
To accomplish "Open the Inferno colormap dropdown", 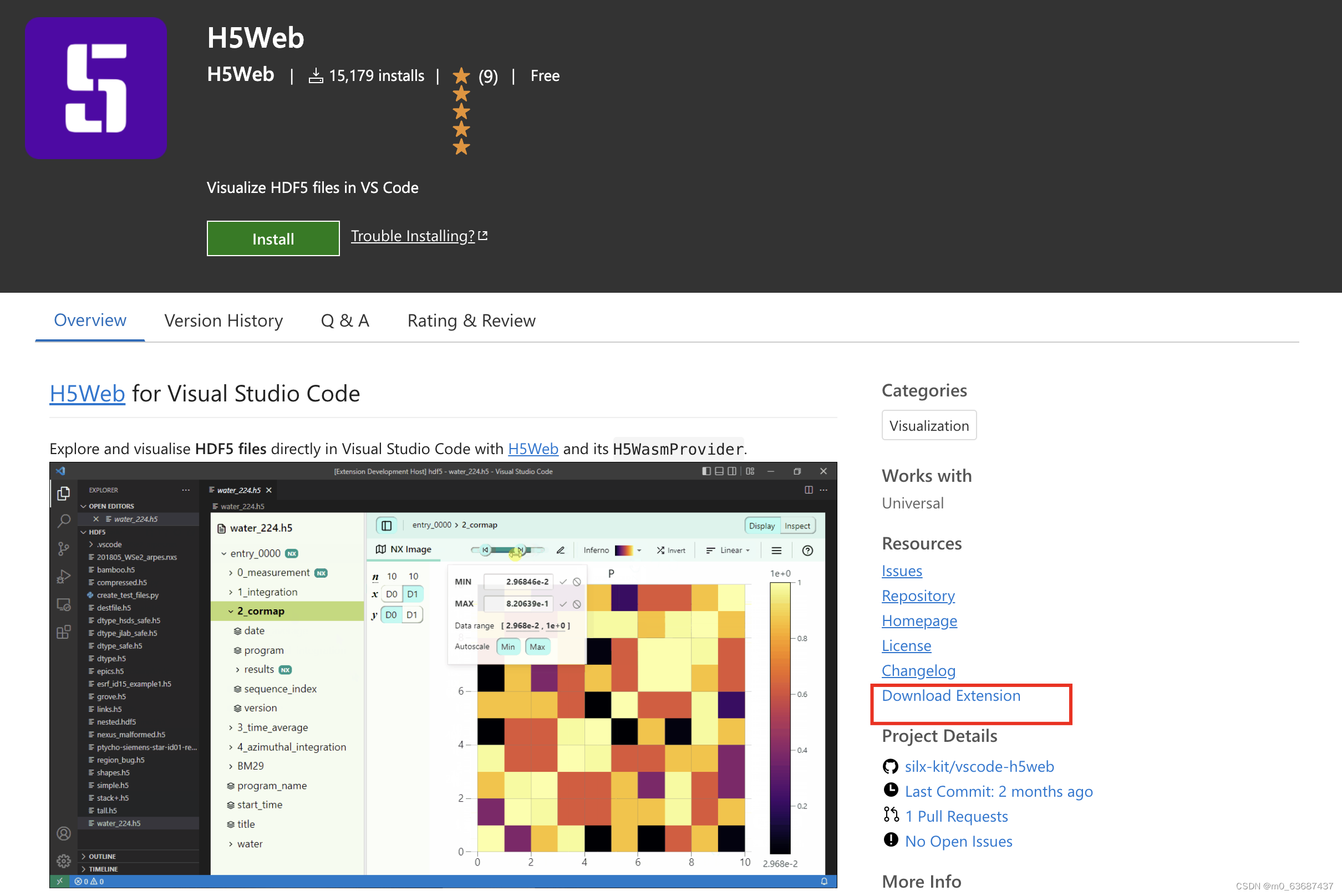I will [x=639, y=550].
